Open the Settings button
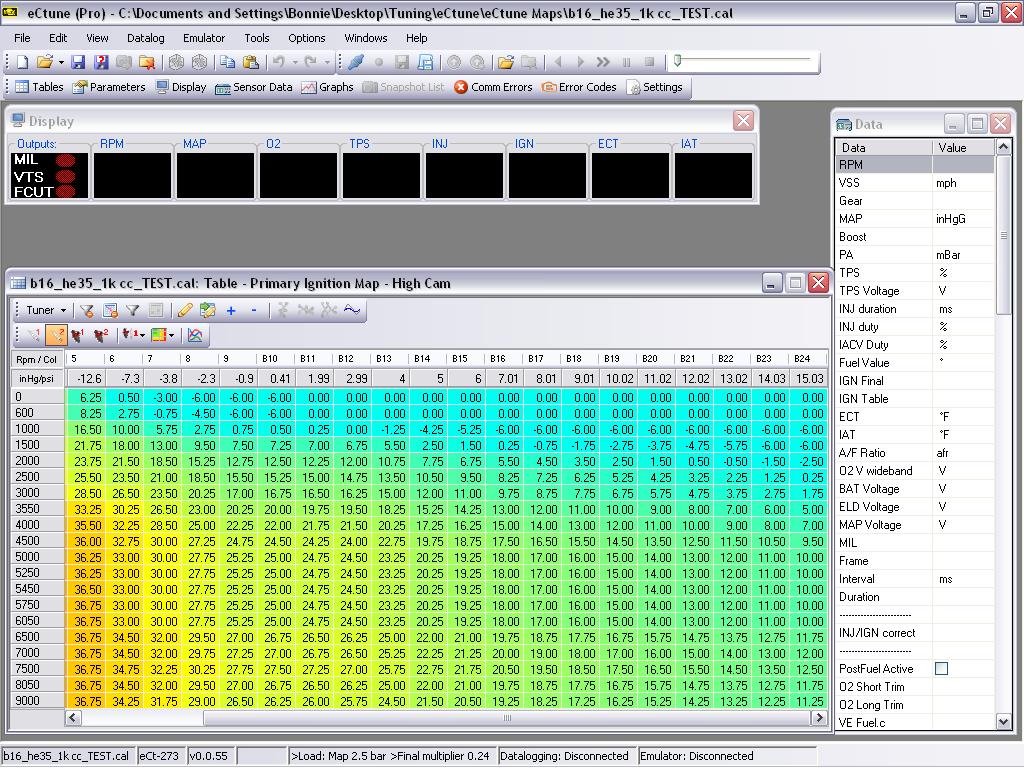Image resolution: width=1024 pixels, height=768 pixels. click(654, 87)
